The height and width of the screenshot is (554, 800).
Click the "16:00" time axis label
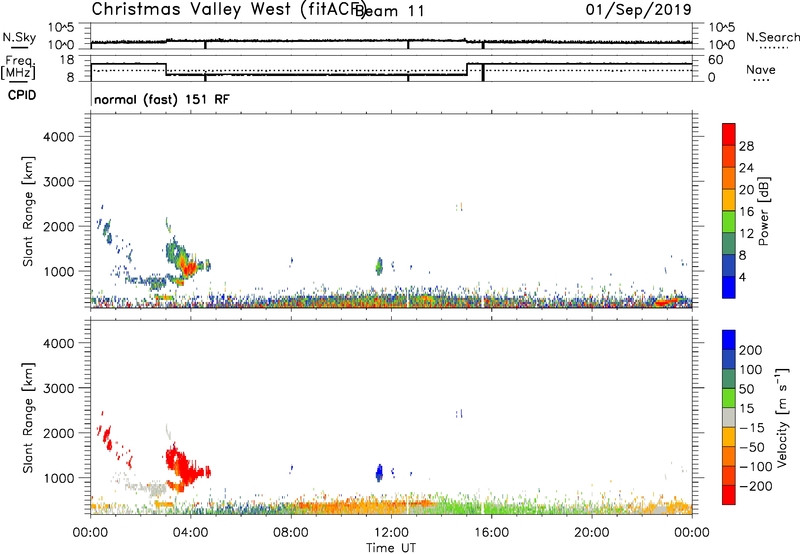491,533
